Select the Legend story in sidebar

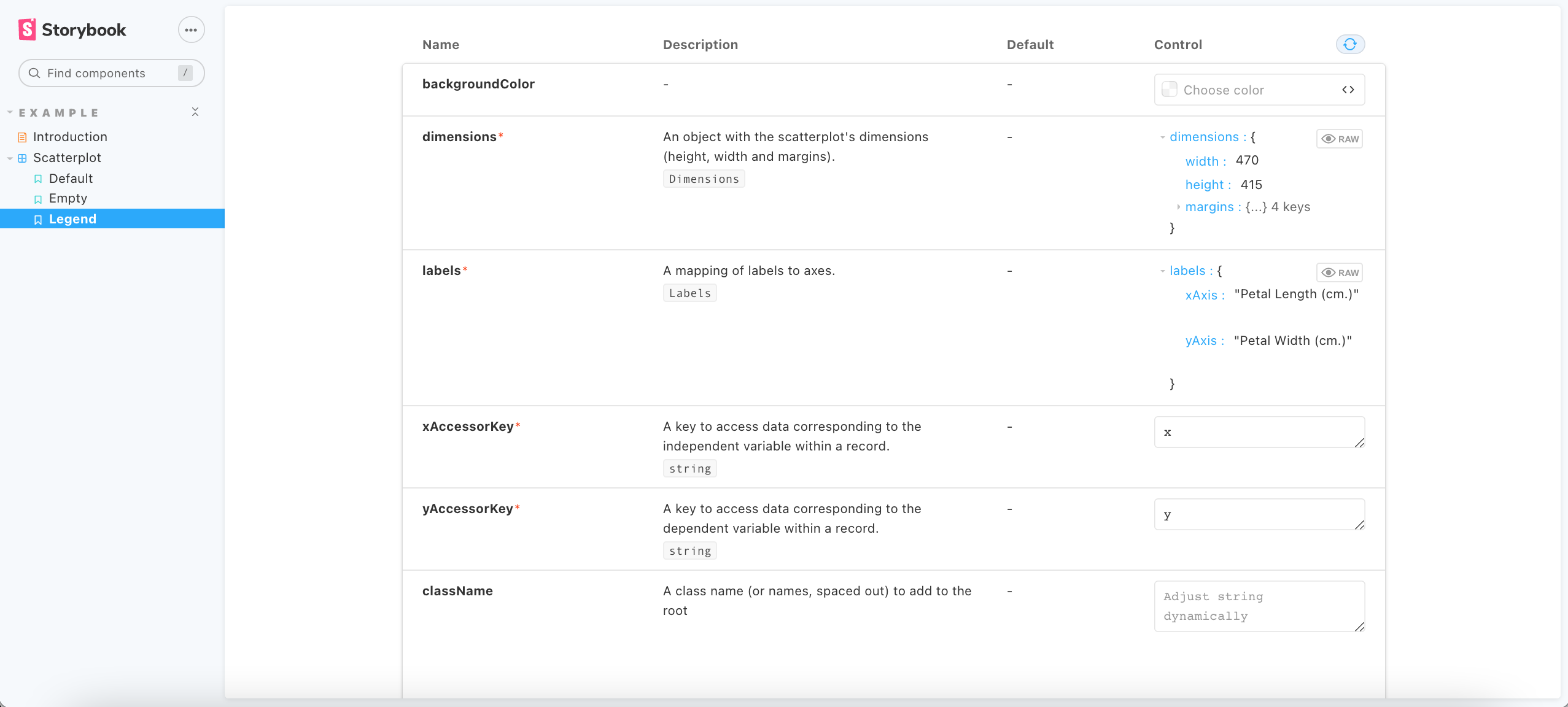[72, 219]
